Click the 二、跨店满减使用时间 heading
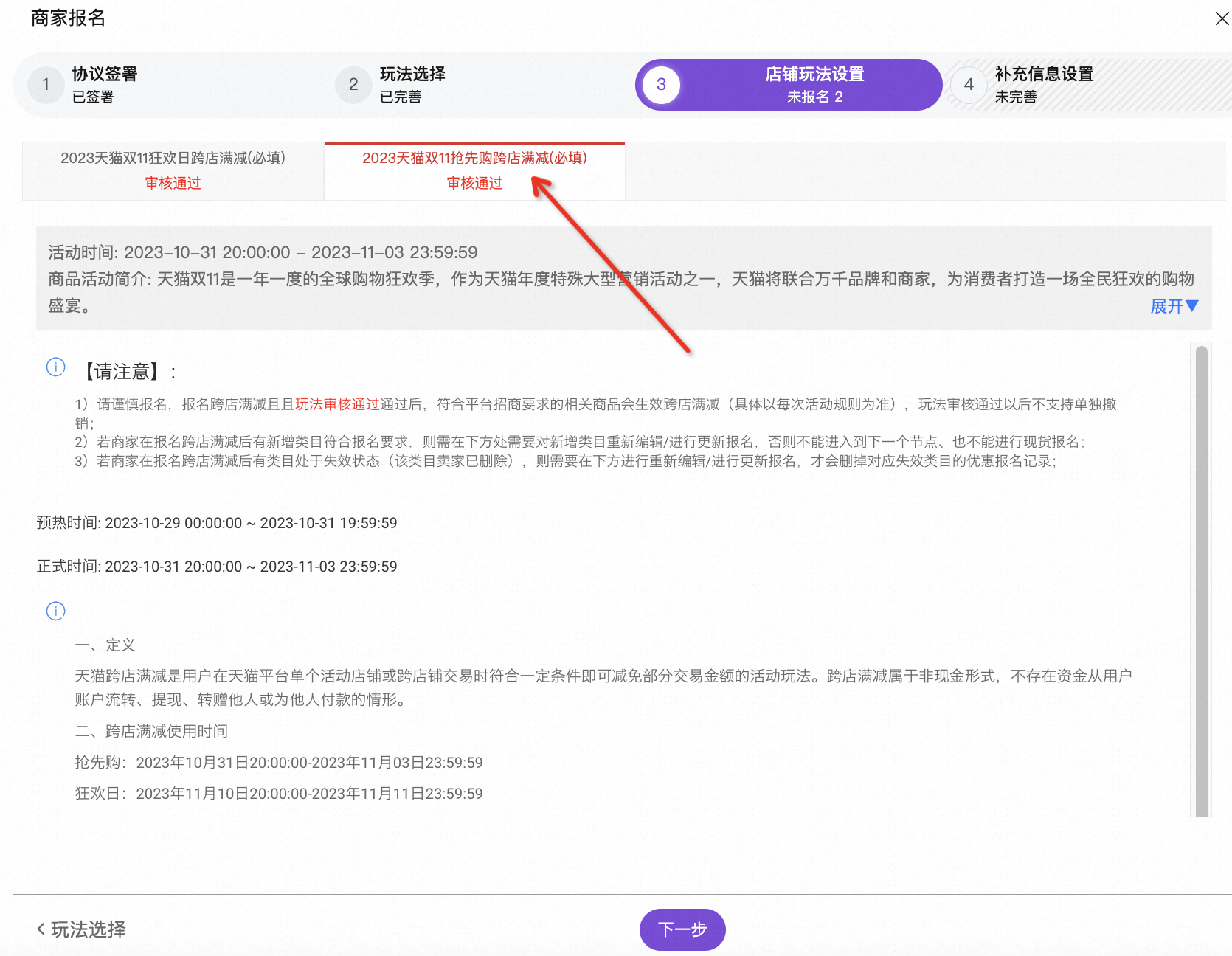Viewport: 1232px width, 956px height. click(x=151, y=731)
